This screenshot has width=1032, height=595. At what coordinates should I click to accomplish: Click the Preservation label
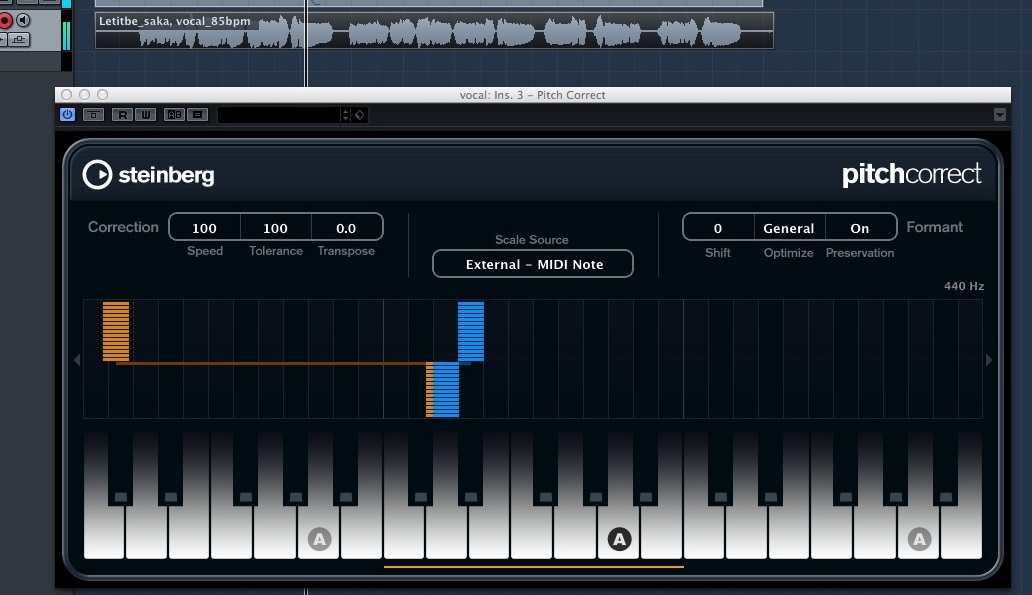pyautogui.click(x=860, y=253)
